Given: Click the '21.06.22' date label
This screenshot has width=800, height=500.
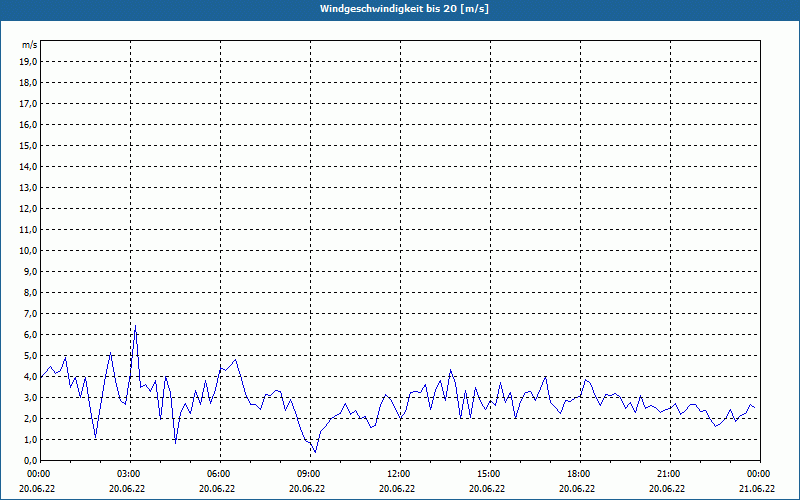Looking at the screenshot, I should [x=757, y=489].
